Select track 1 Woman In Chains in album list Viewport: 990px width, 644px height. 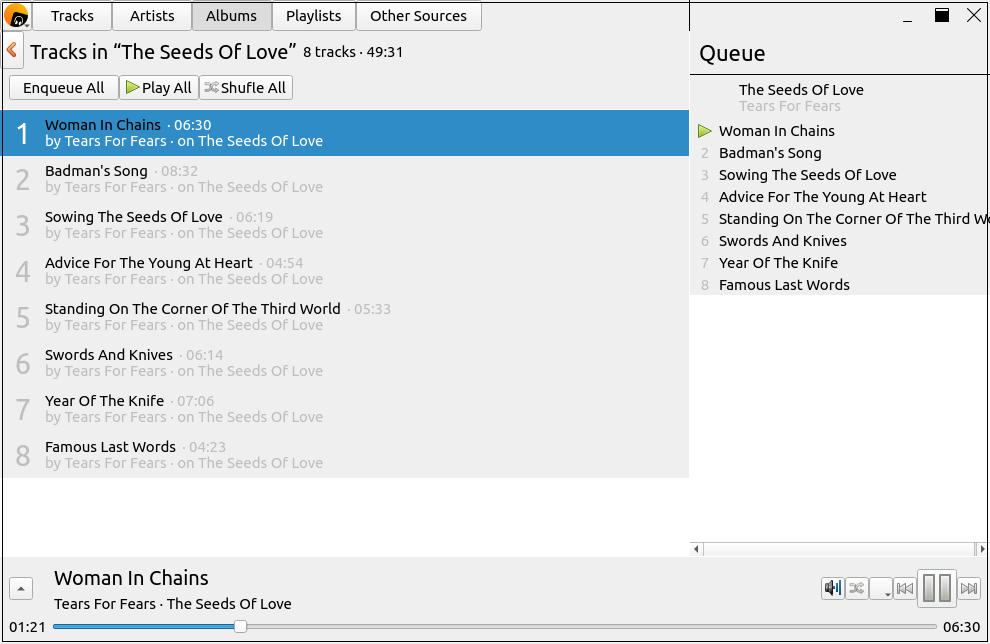pos(346,133)
